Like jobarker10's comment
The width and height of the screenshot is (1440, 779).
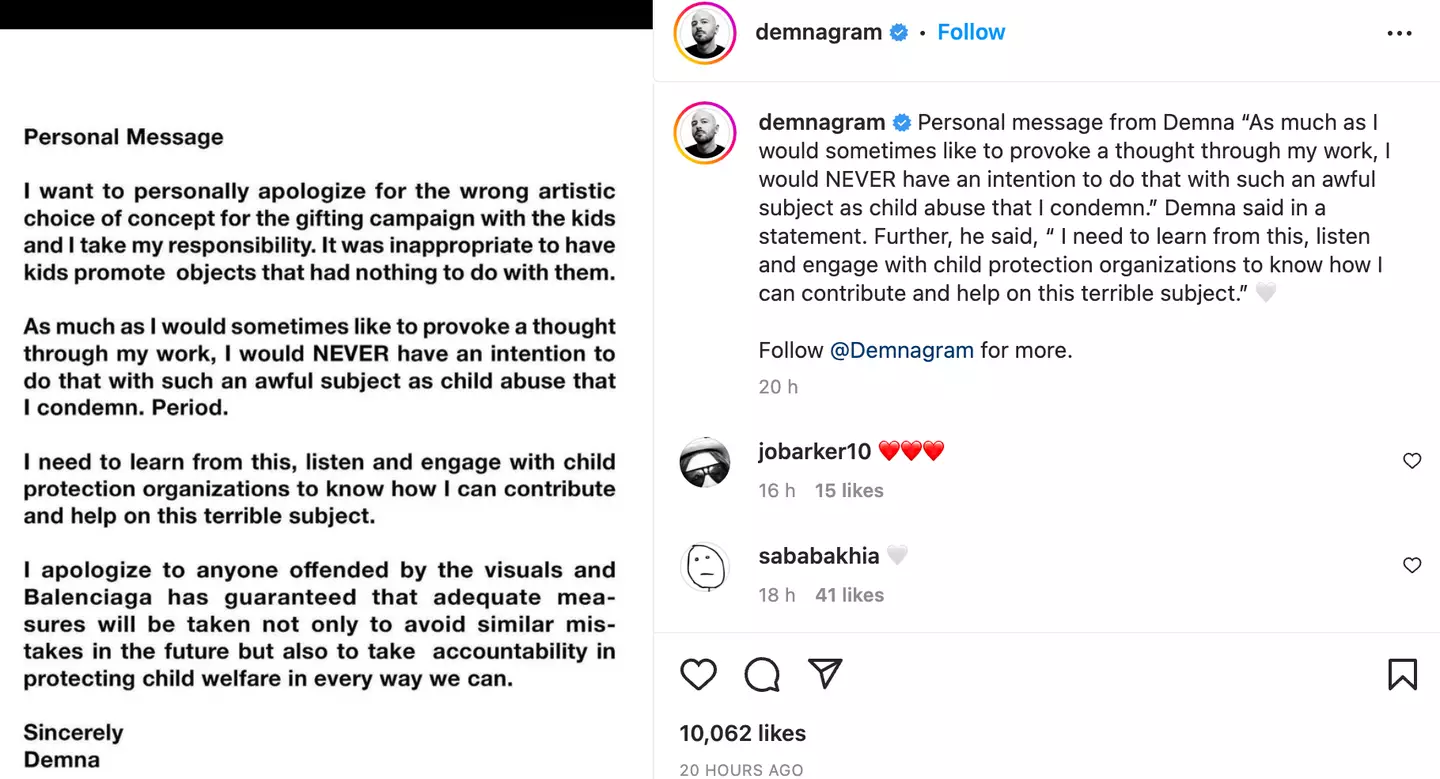click(1412, 461)
